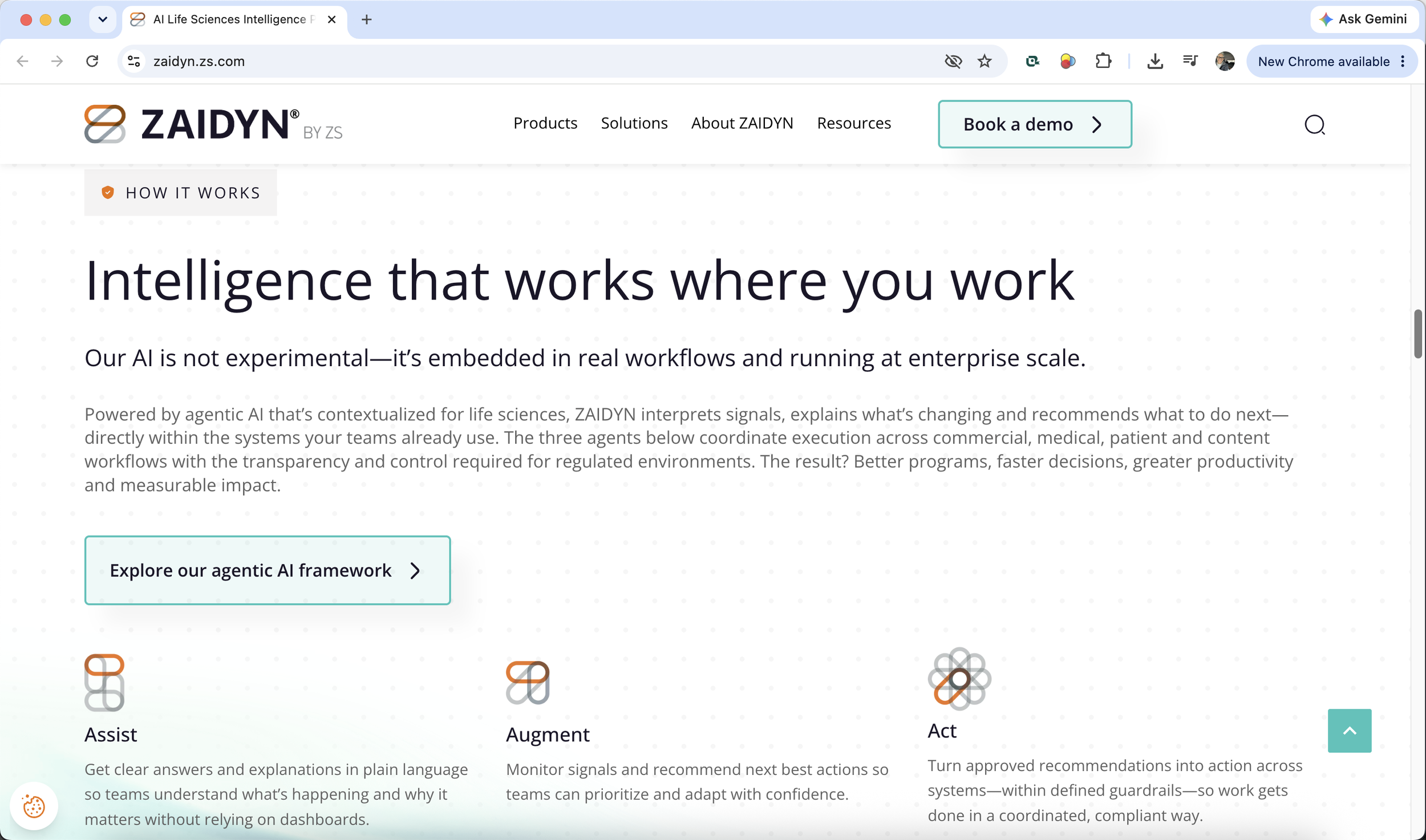Viewport: 1426px width, 840px height.
Task: Open the Resources menu
Action: tap(854, 123)
